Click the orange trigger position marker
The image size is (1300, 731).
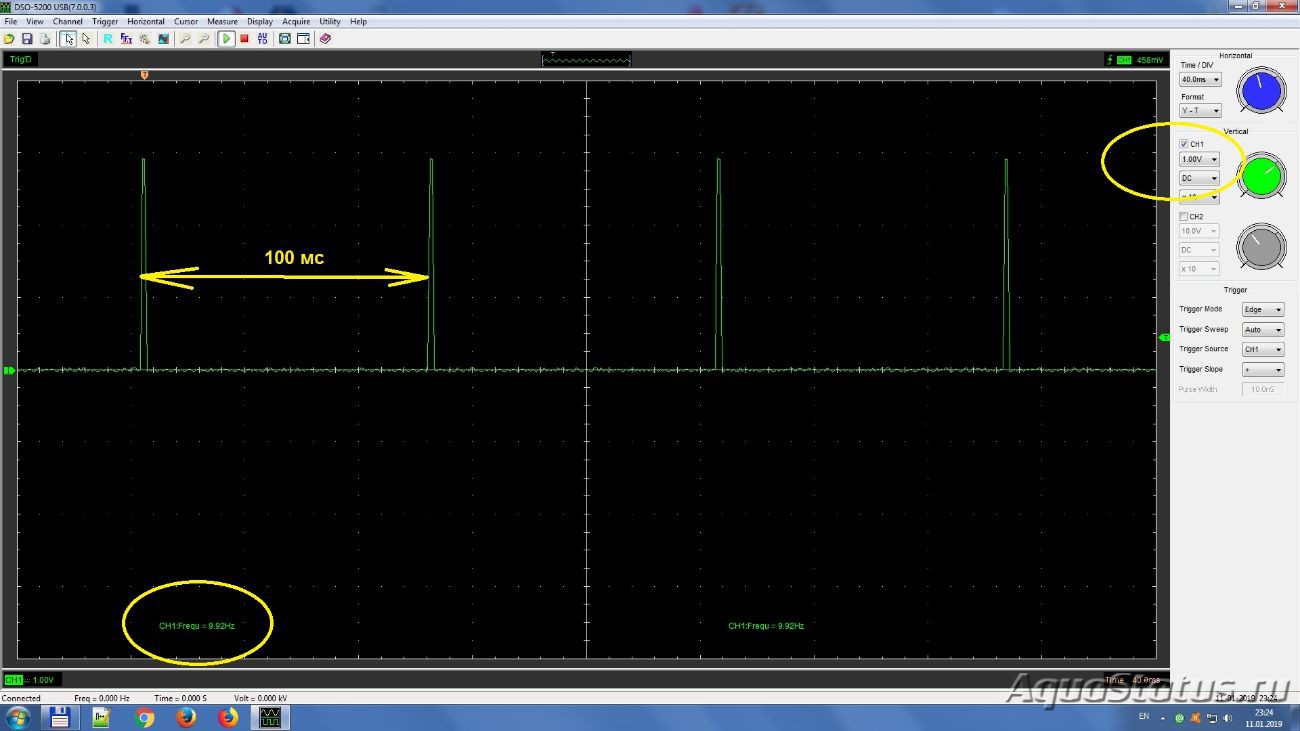pyautogui.click(x=146, y=75)
